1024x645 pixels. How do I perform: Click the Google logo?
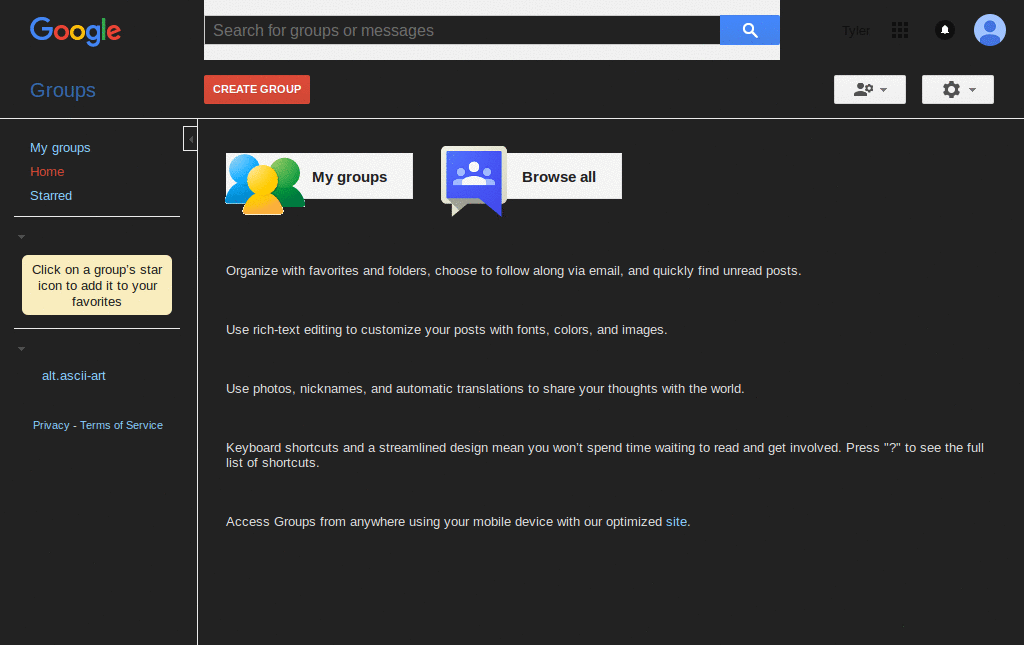pos(75,31)
